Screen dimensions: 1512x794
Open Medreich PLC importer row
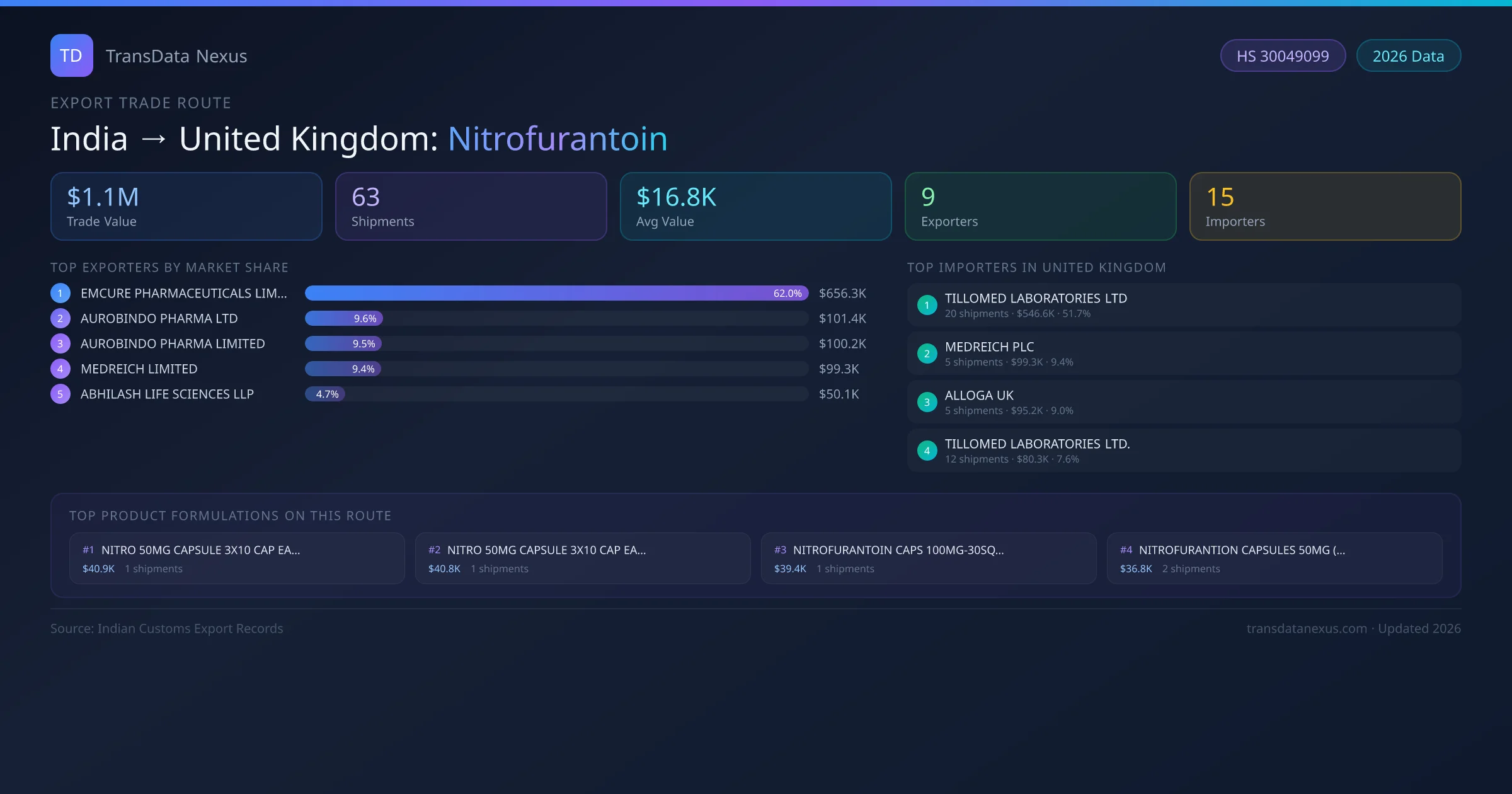(1183, 354)
